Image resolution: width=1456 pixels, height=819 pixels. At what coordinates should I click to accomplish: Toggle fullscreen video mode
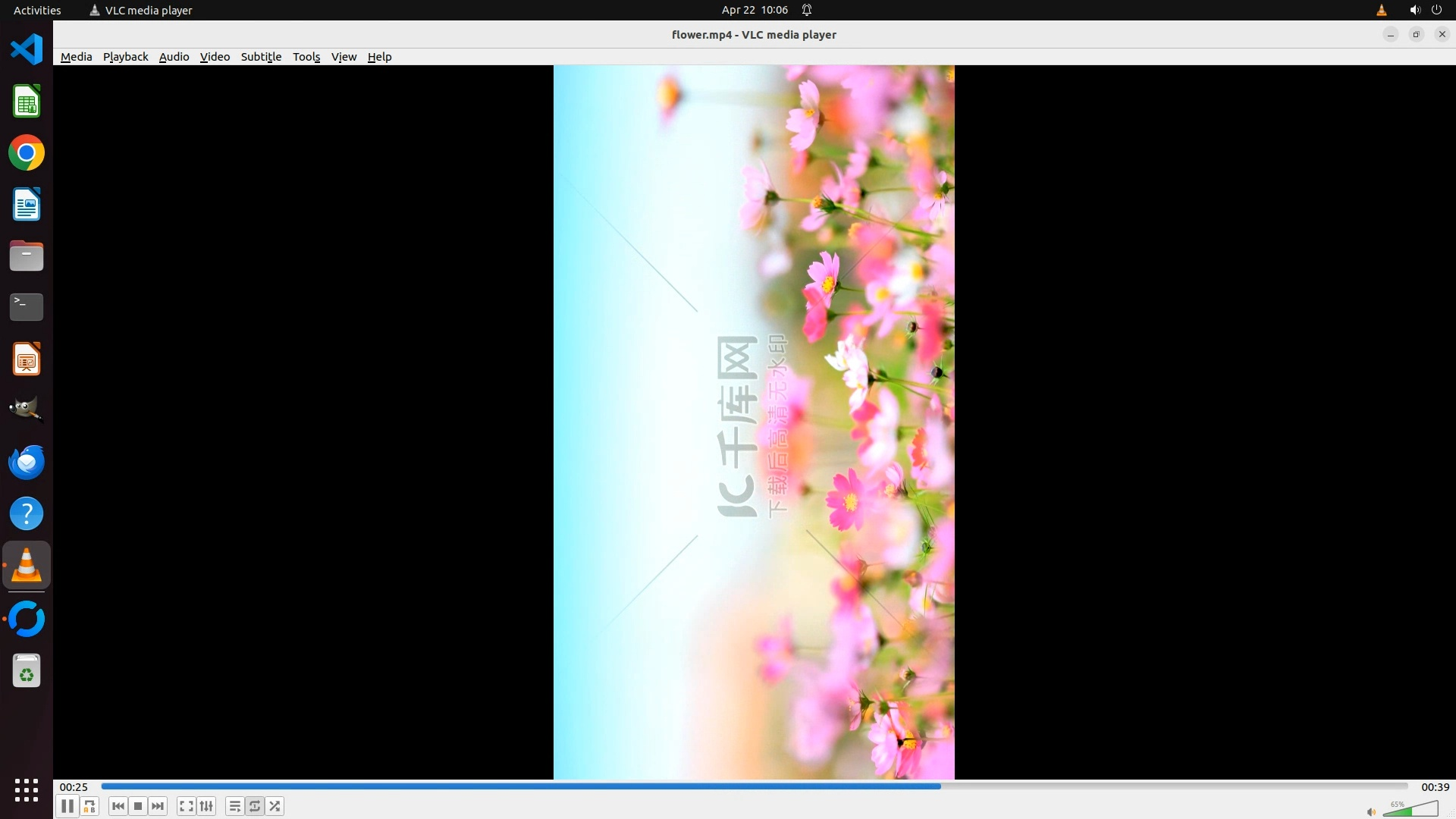coord(187,806)
